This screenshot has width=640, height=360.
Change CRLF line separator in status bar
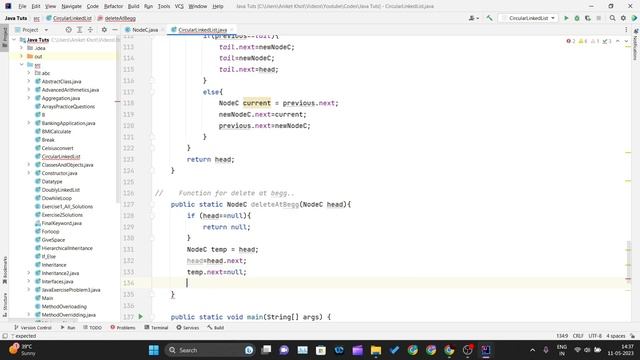coord(578,336)
